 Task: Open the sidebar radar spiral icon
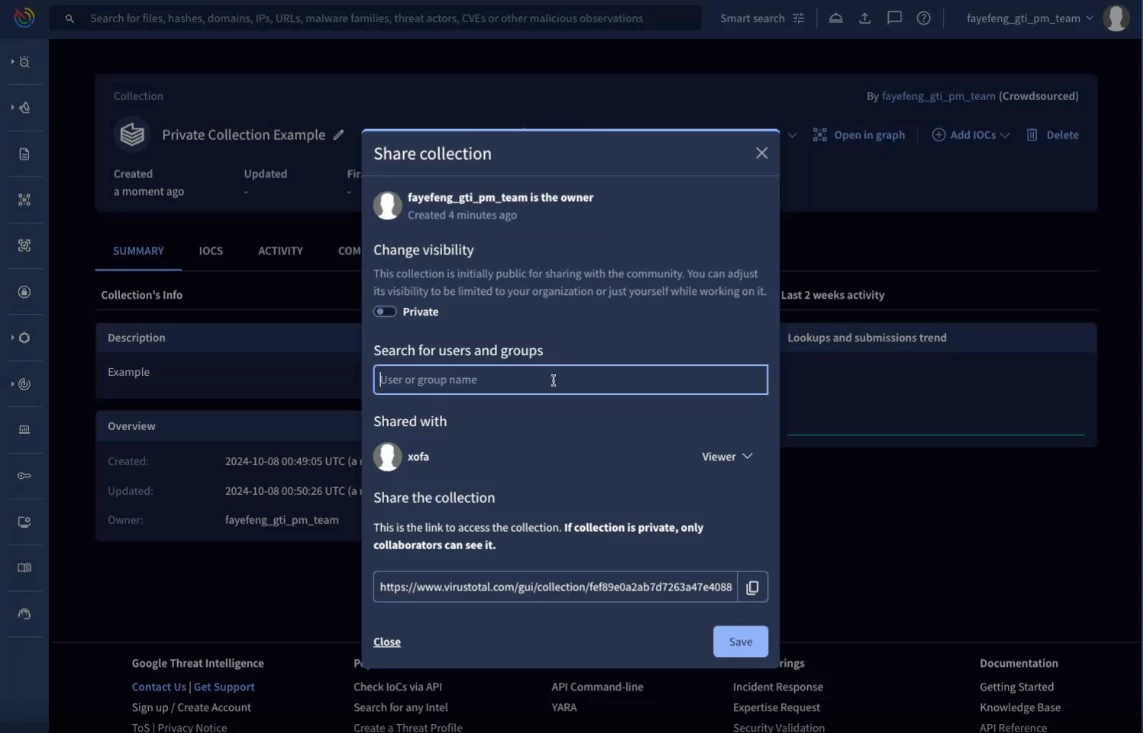(x=25, y=384)
